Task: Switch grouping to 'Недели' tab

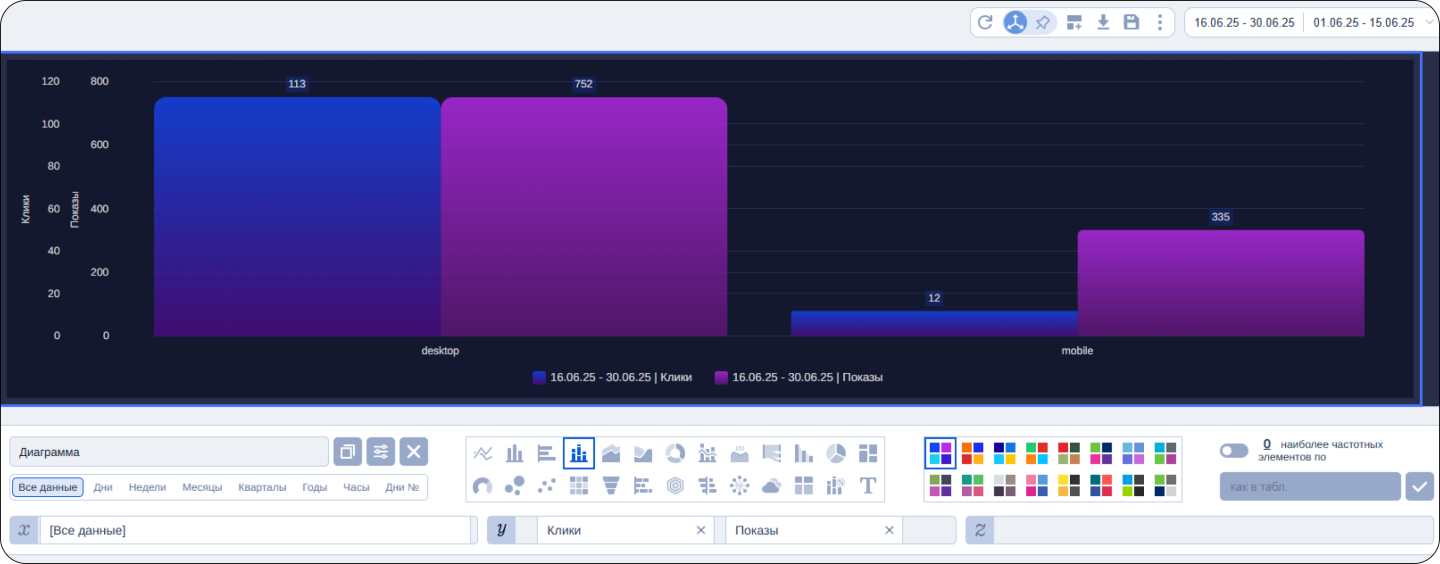Action: [x=147, y=487]
